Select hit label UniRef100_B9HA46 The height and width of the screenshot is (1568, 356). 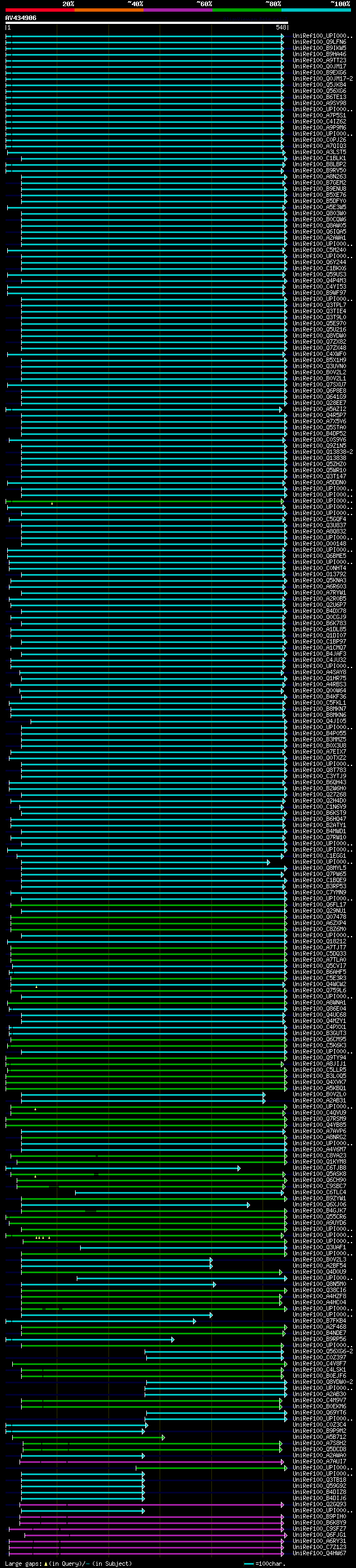pyautogui.click(x=319, y=54)
